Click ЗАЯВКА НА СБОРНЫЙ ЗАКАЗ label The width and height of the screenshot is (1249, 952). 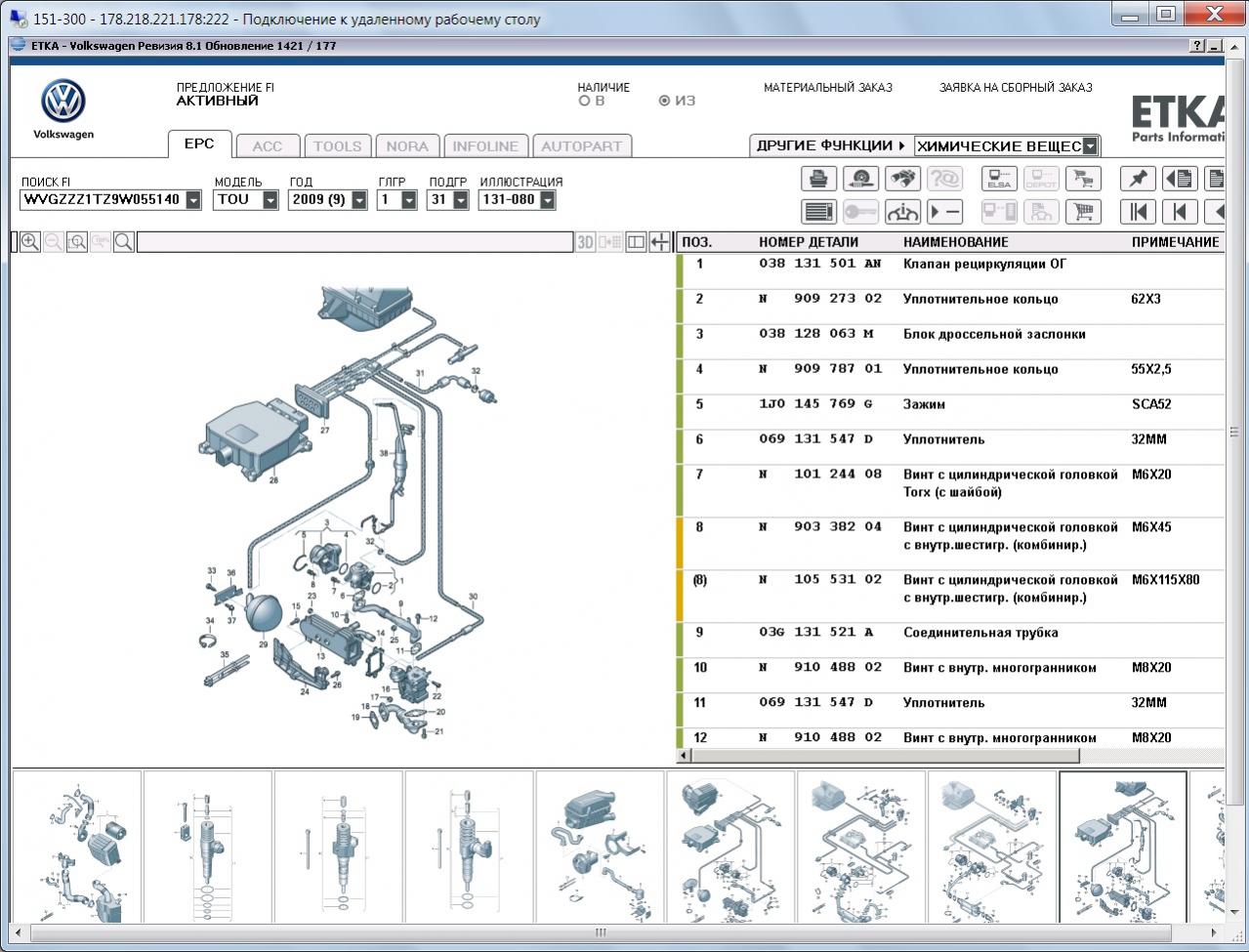(x=1016, y=88)
